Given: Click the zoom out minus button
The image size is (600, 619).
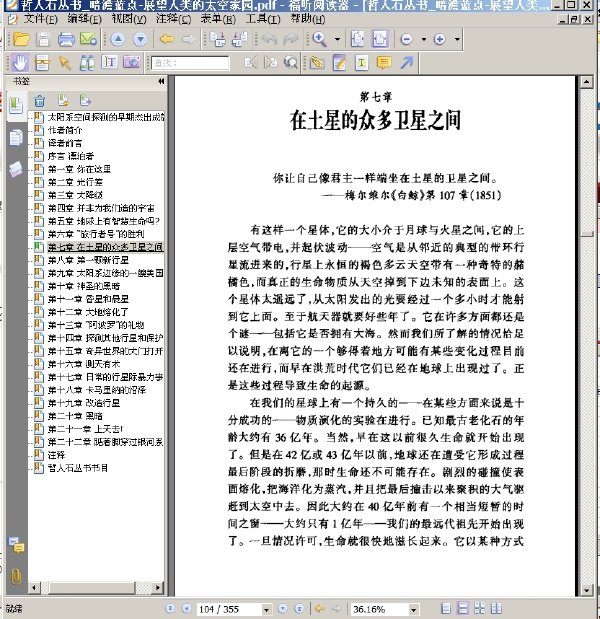Looking at the screenshot, I should [406, 39].
